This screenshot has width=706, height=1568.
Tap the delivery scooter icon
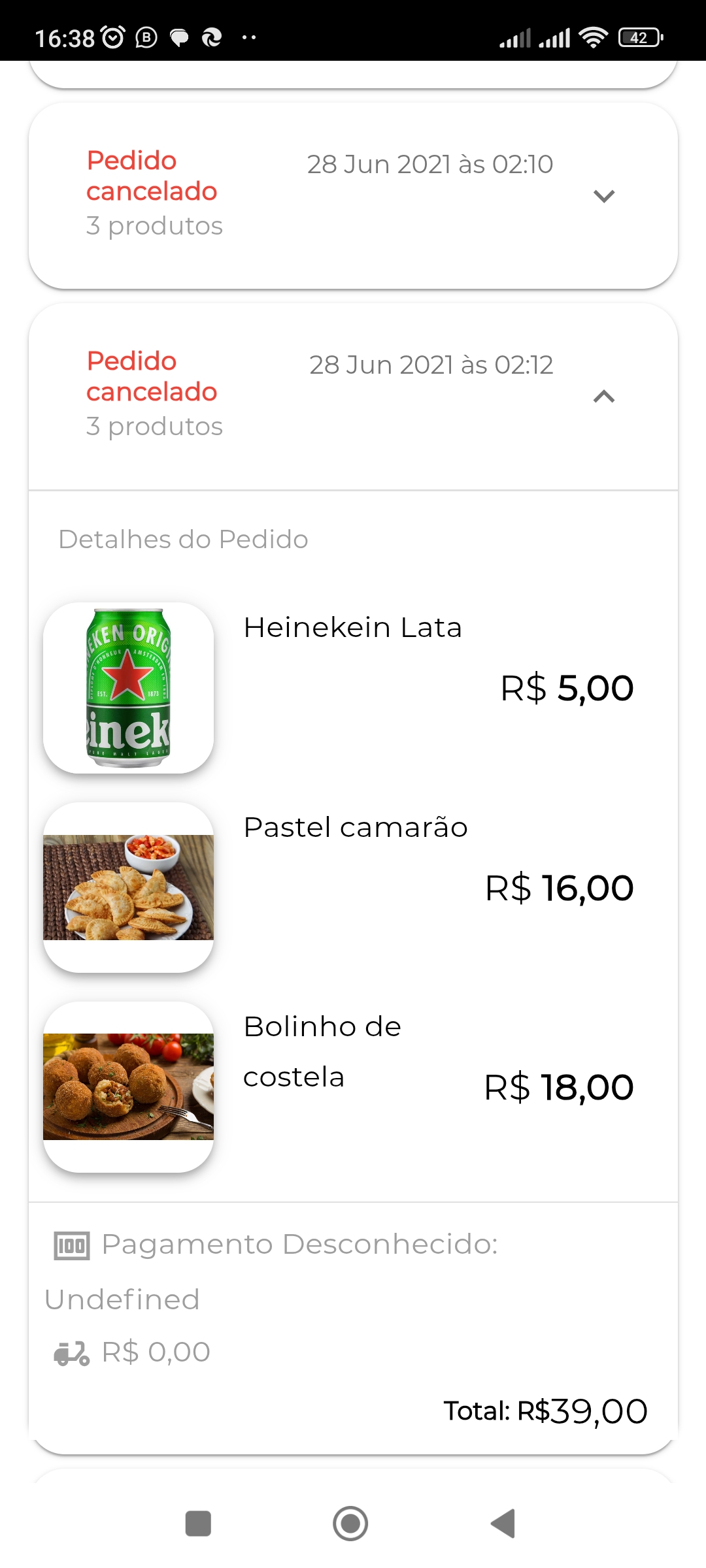point(71,1353)
